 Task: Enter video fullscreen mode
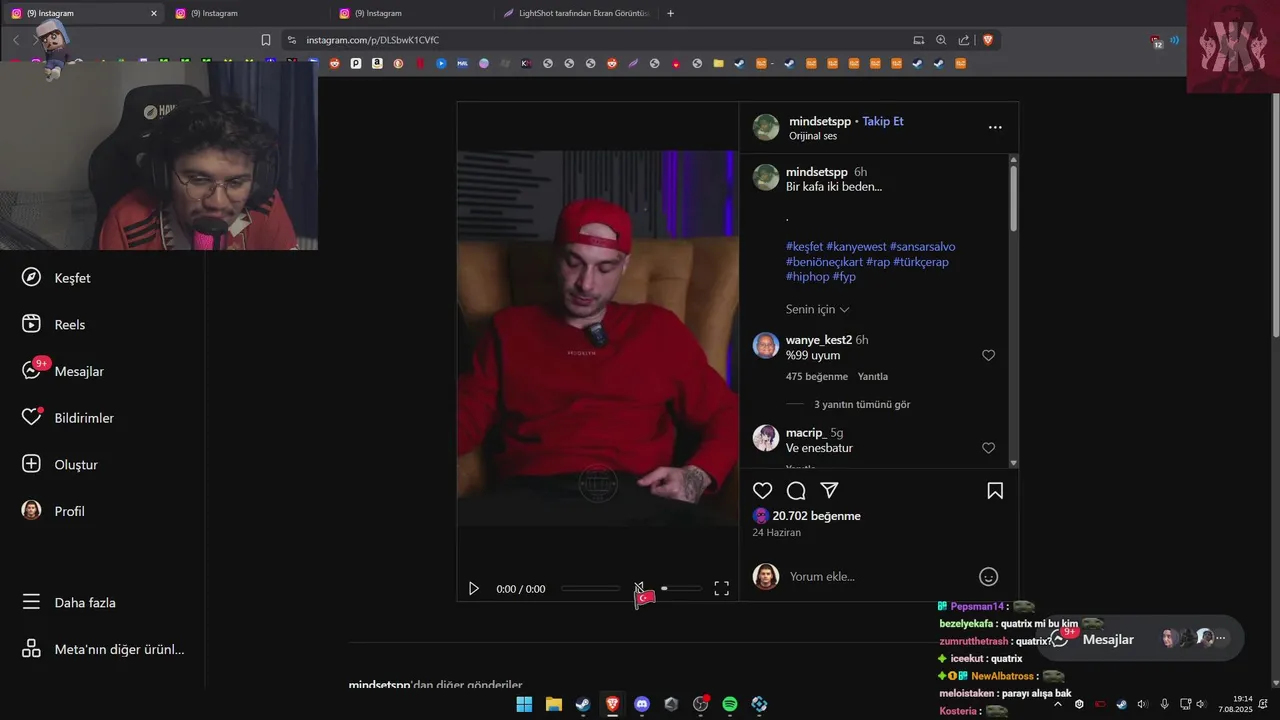click(x=721, y=589)
